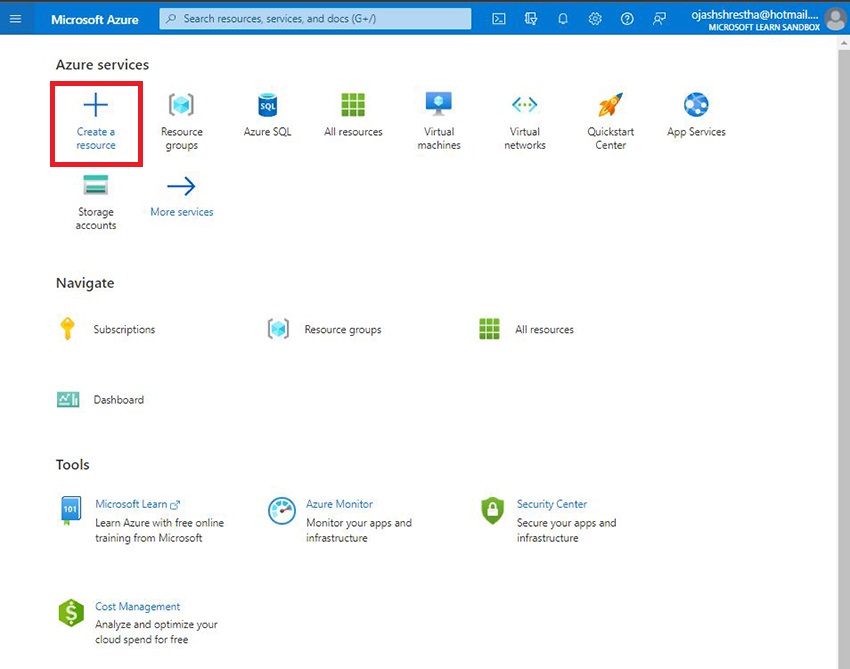Open the hamburger portal menu
The height and width of the screenshot is (669, 850).
point(15,19)
